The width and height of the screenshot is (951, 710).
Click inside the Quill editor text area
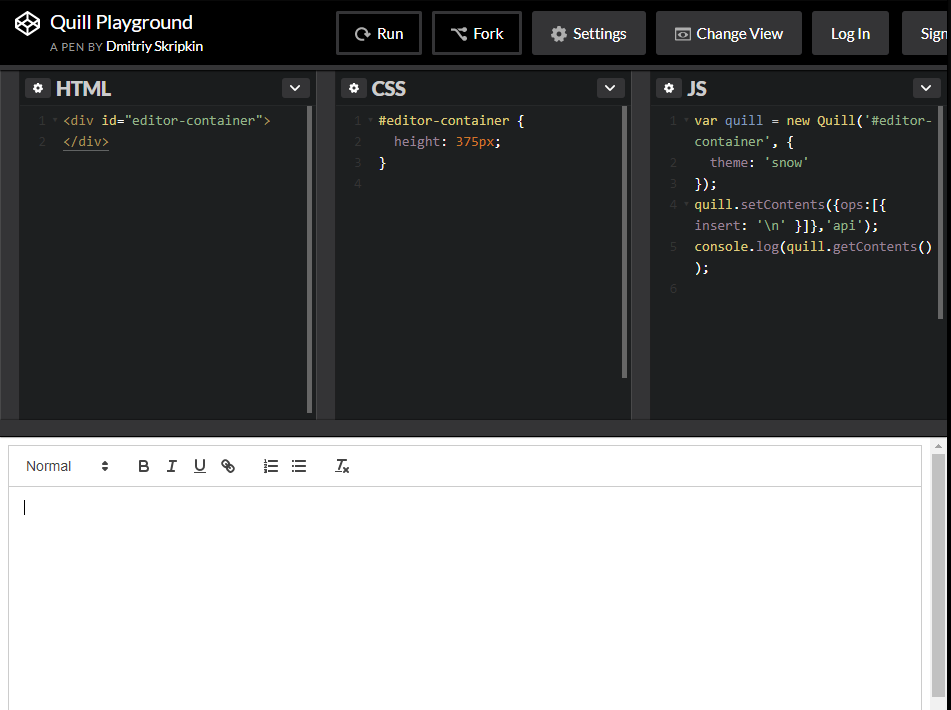pyautogui.click(x=465, y=598)
